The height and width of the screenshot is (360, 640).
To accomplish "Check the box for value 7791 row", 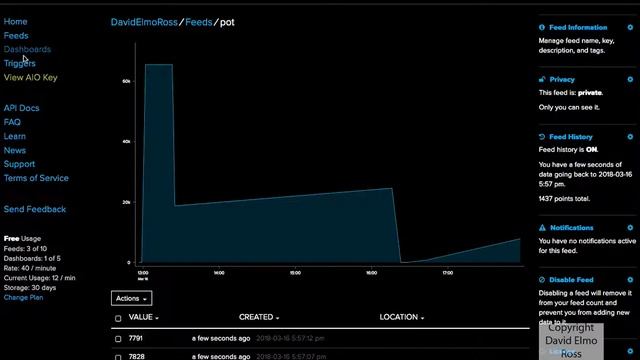I will click(118, 339).
